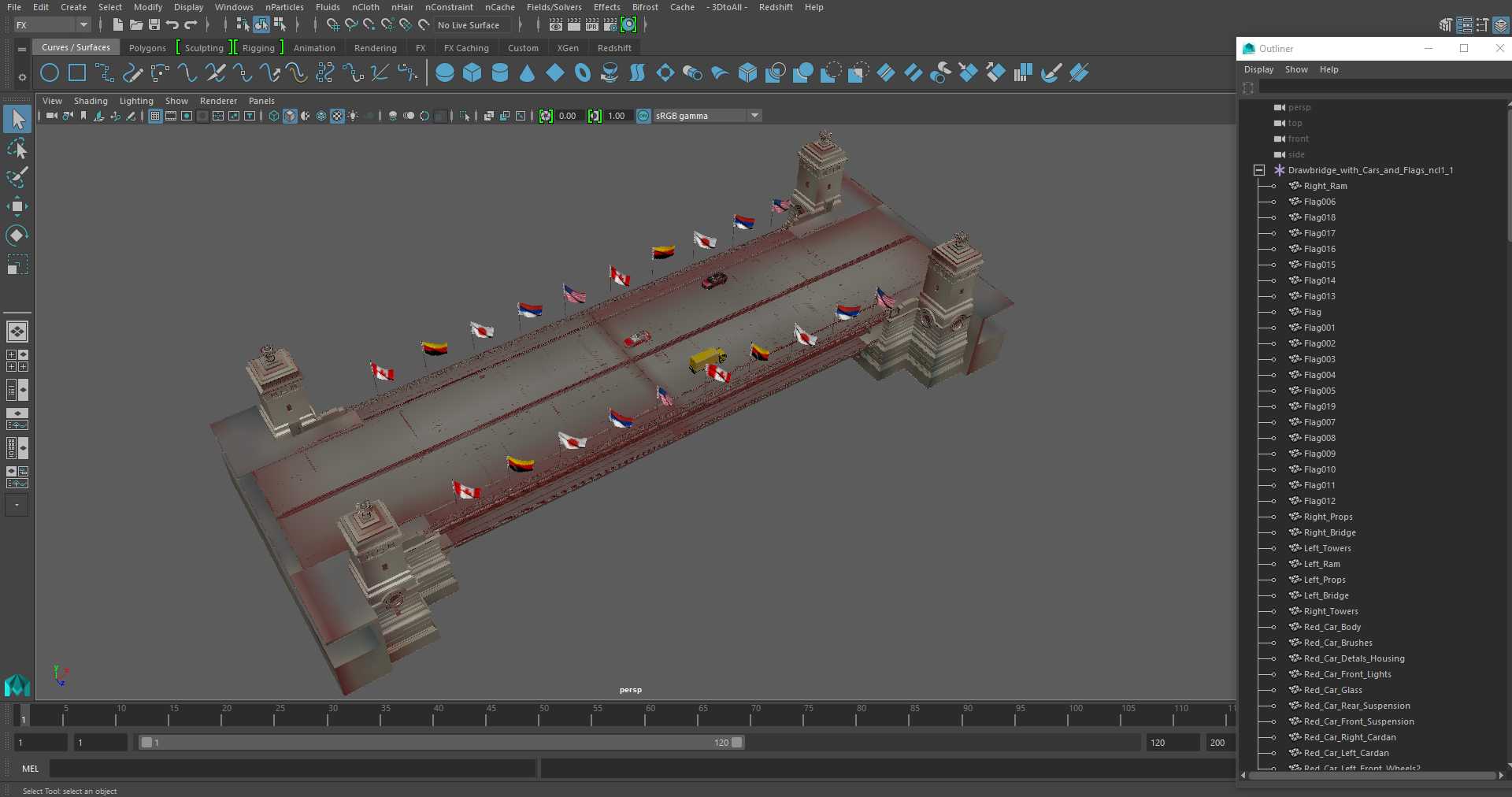Click the MEL script language button
The width and height of the screenshot is (1512, 797).
point(30,769)
